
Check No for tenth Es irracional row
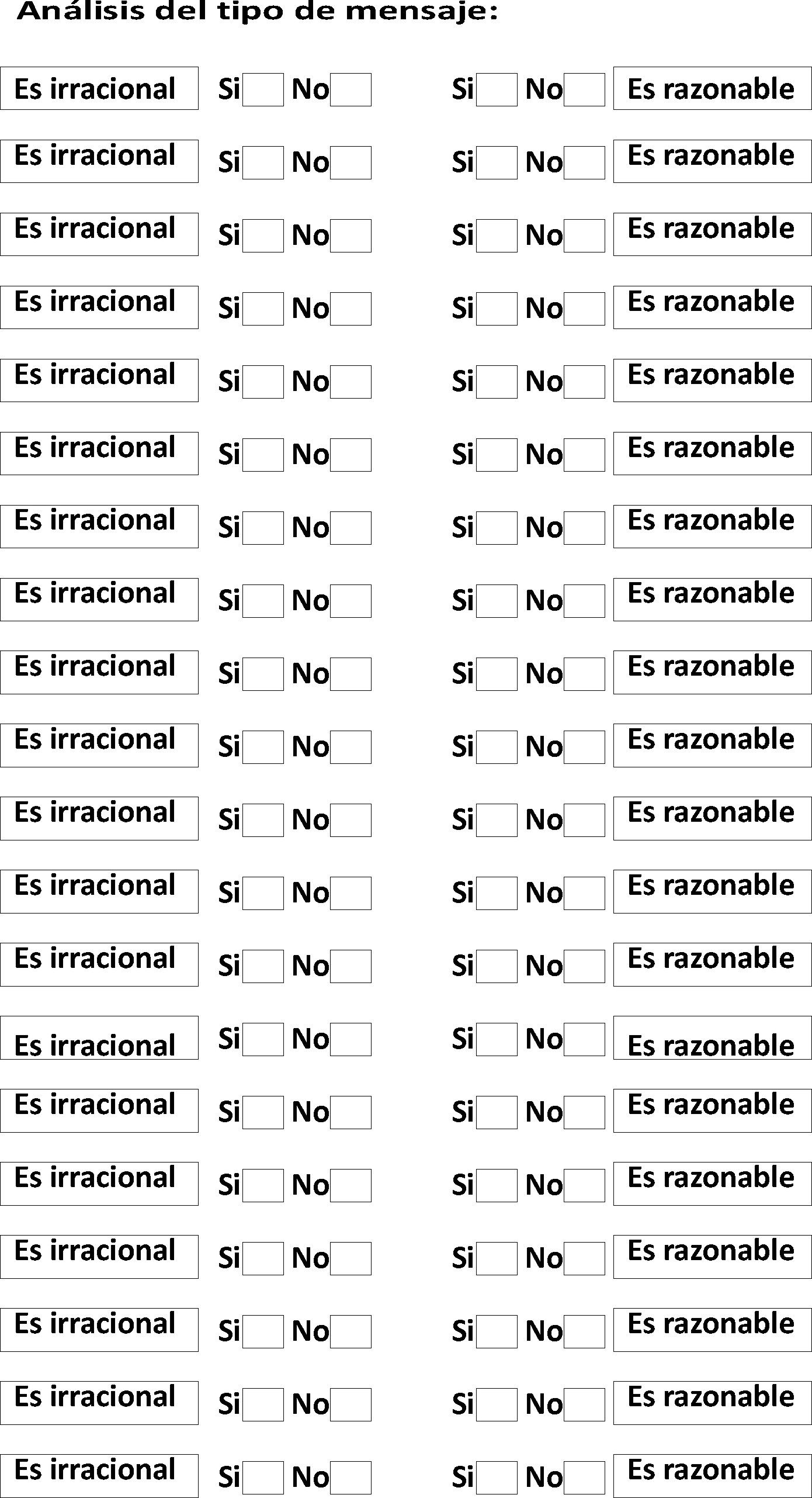click(x=351, y=747)
